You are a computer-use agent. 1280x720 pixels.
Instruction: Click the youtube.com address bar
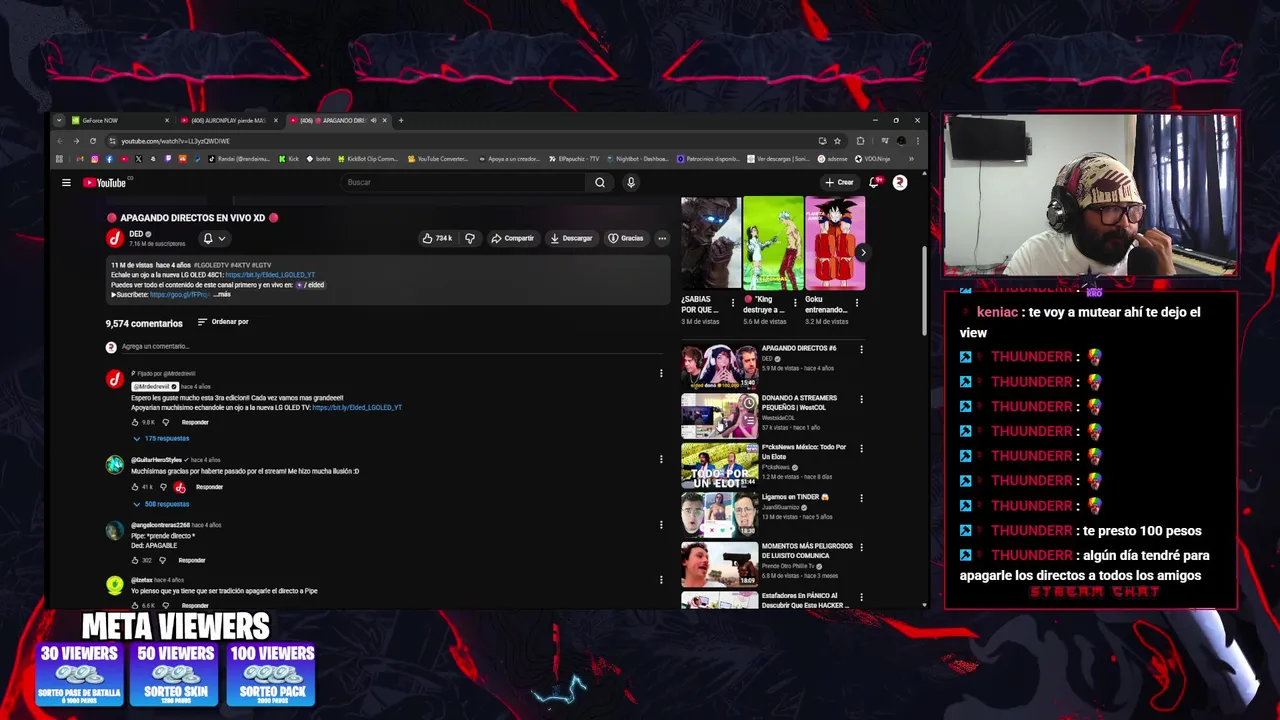click(x=460, y=141)
